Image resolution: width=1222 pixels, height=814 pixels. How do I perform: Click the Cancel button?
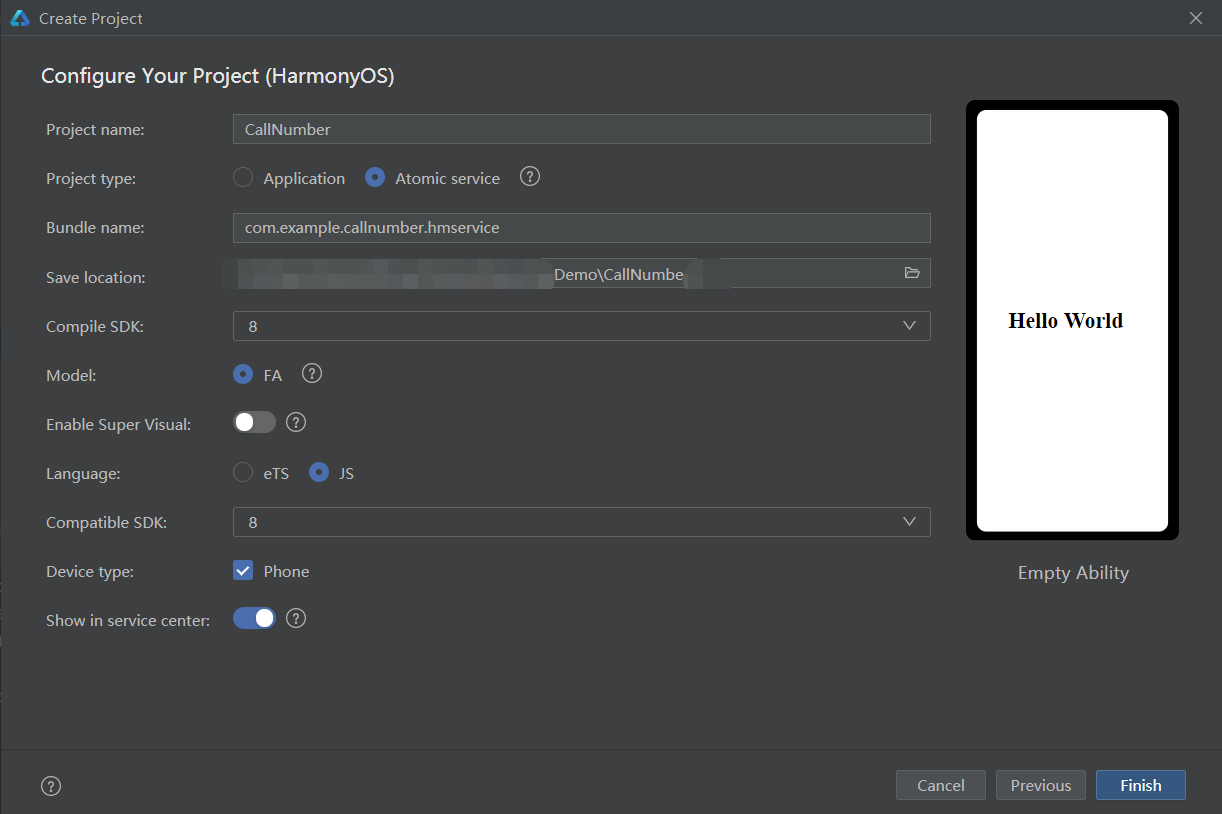click(941, 785)
